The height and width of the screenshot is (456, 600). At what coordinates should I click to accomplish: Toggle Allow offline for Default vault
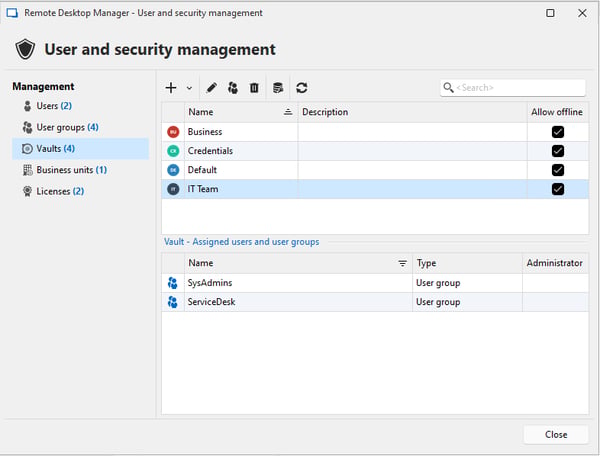[558, 170]
